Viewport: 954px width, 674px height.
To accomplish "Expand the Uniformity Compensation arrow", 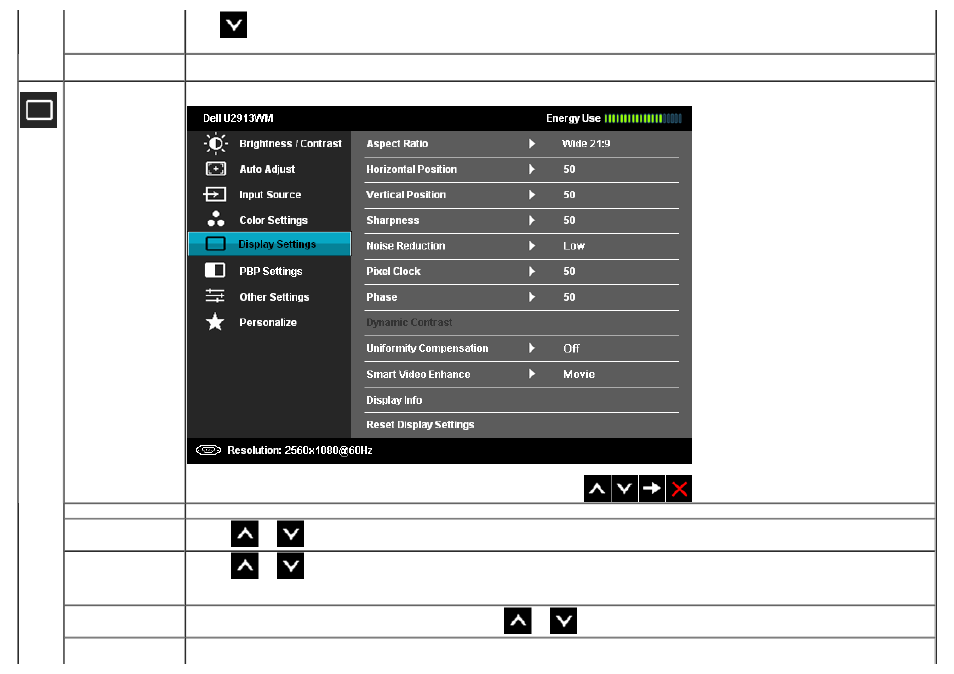I will [532, 348].
